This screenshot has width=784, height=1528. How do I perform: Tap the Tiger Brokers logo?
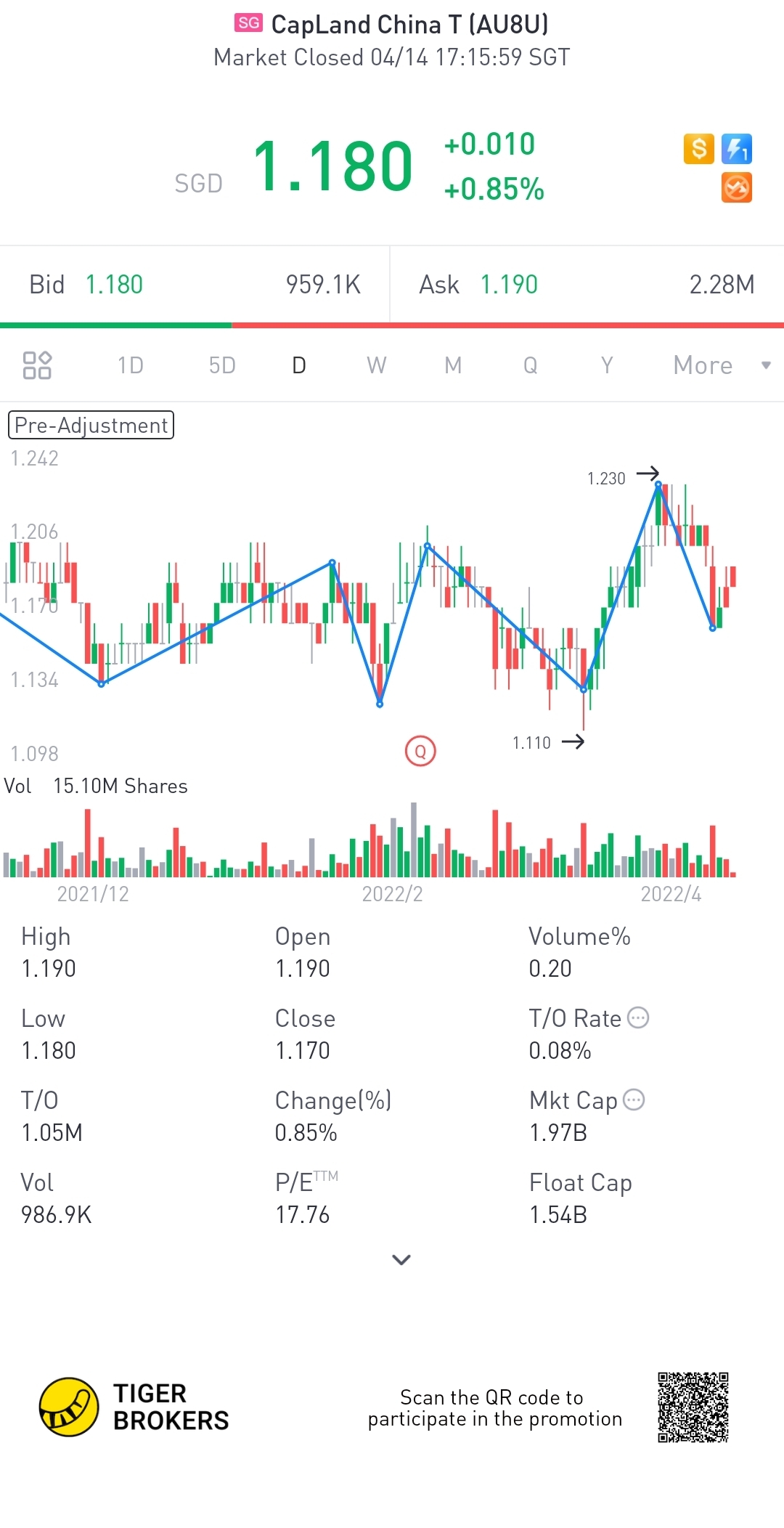point(134,1407)
